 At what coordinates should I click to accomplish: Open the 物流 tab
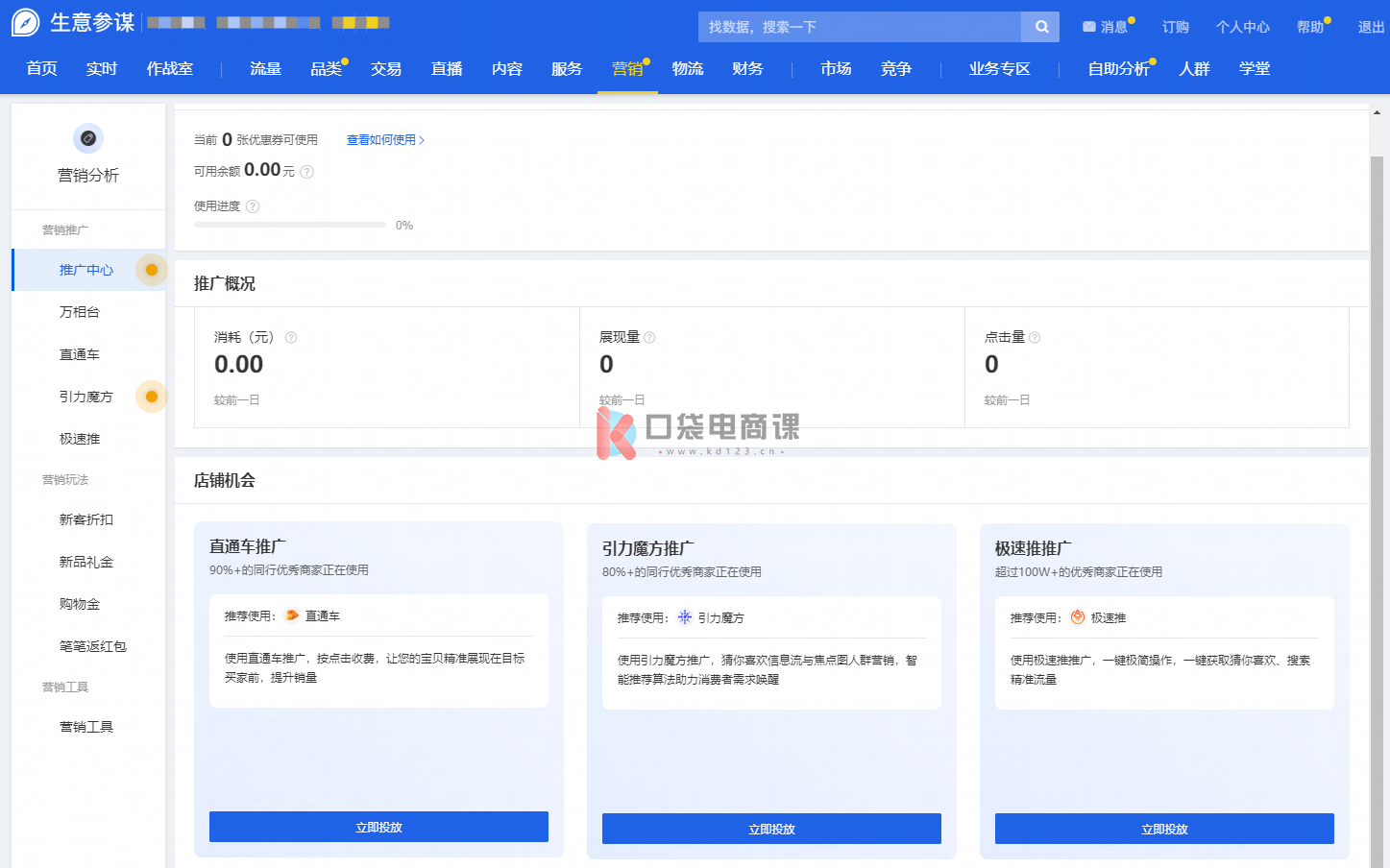(688, 69)
